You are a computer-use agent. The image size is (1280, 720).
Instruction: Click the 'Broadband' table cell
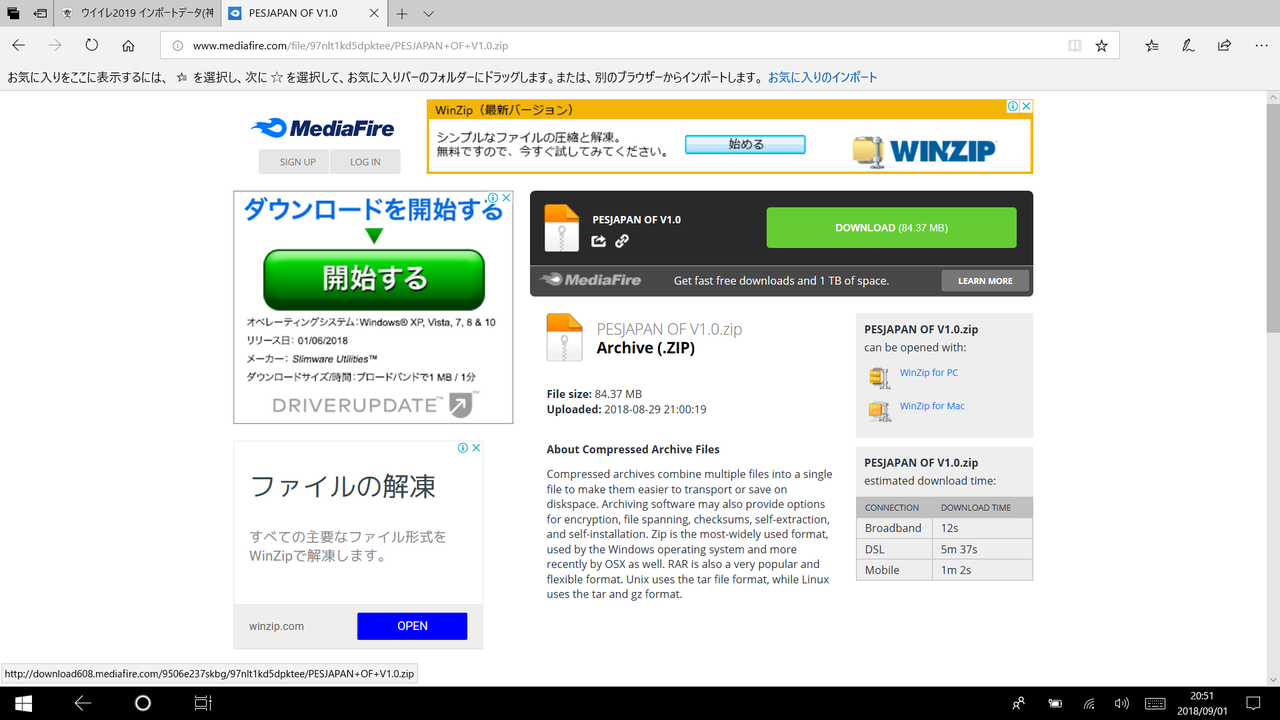pyautogui.click(x=894, y=528)
